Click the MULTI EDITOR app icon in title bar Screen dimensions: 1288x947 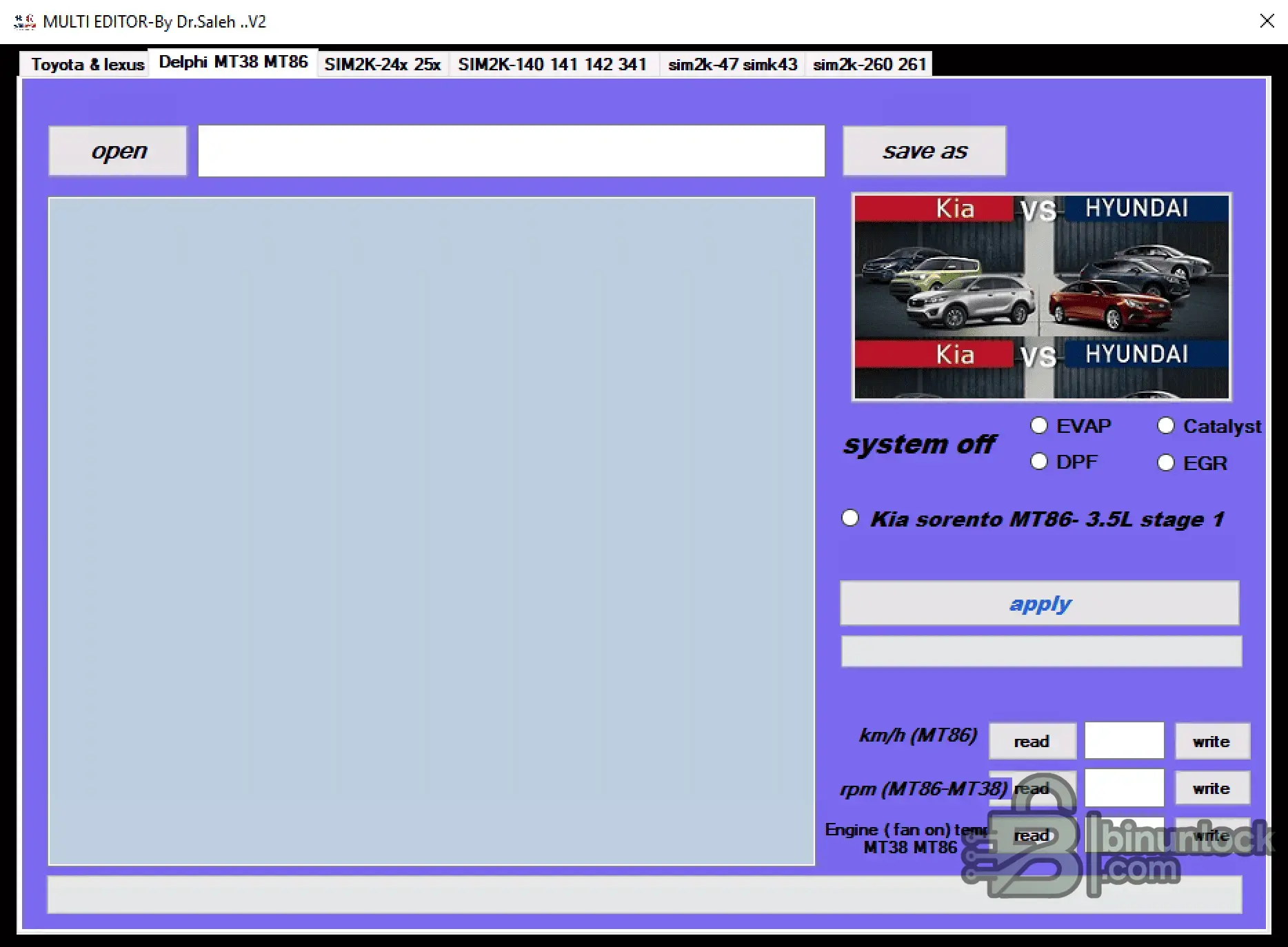(24, 22)
